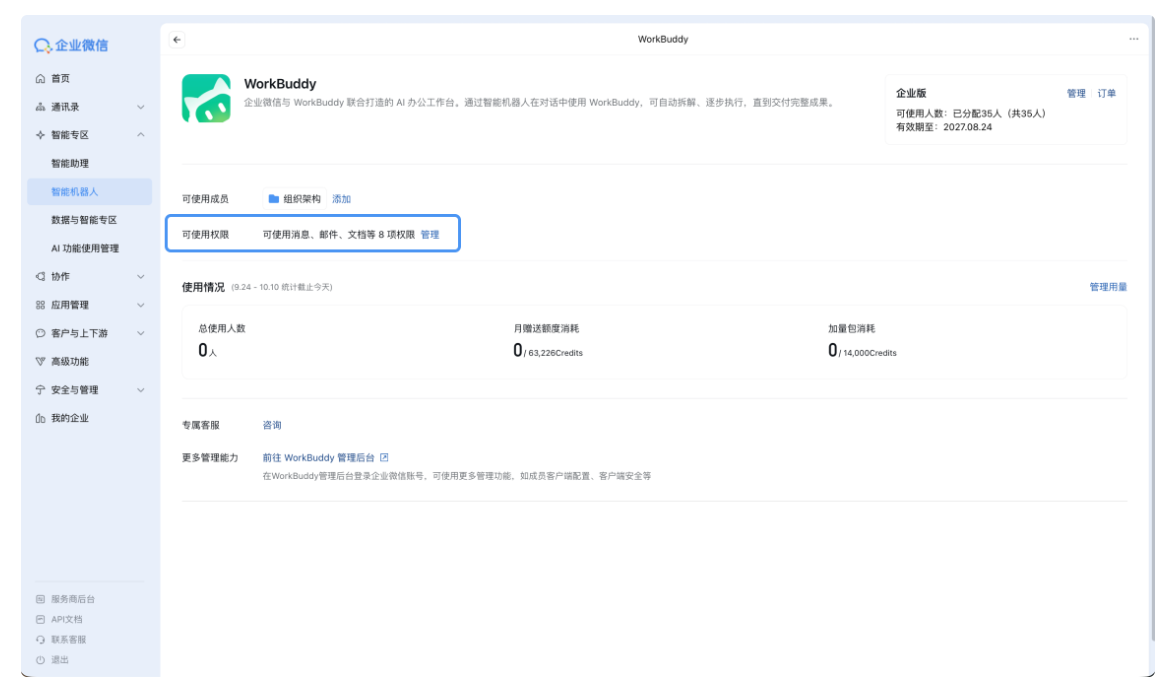Image resolution: width=1160 pixels, height=680 pixels.
Task: Open 订单 link in 企业版 card
Action: [1107, 93]
